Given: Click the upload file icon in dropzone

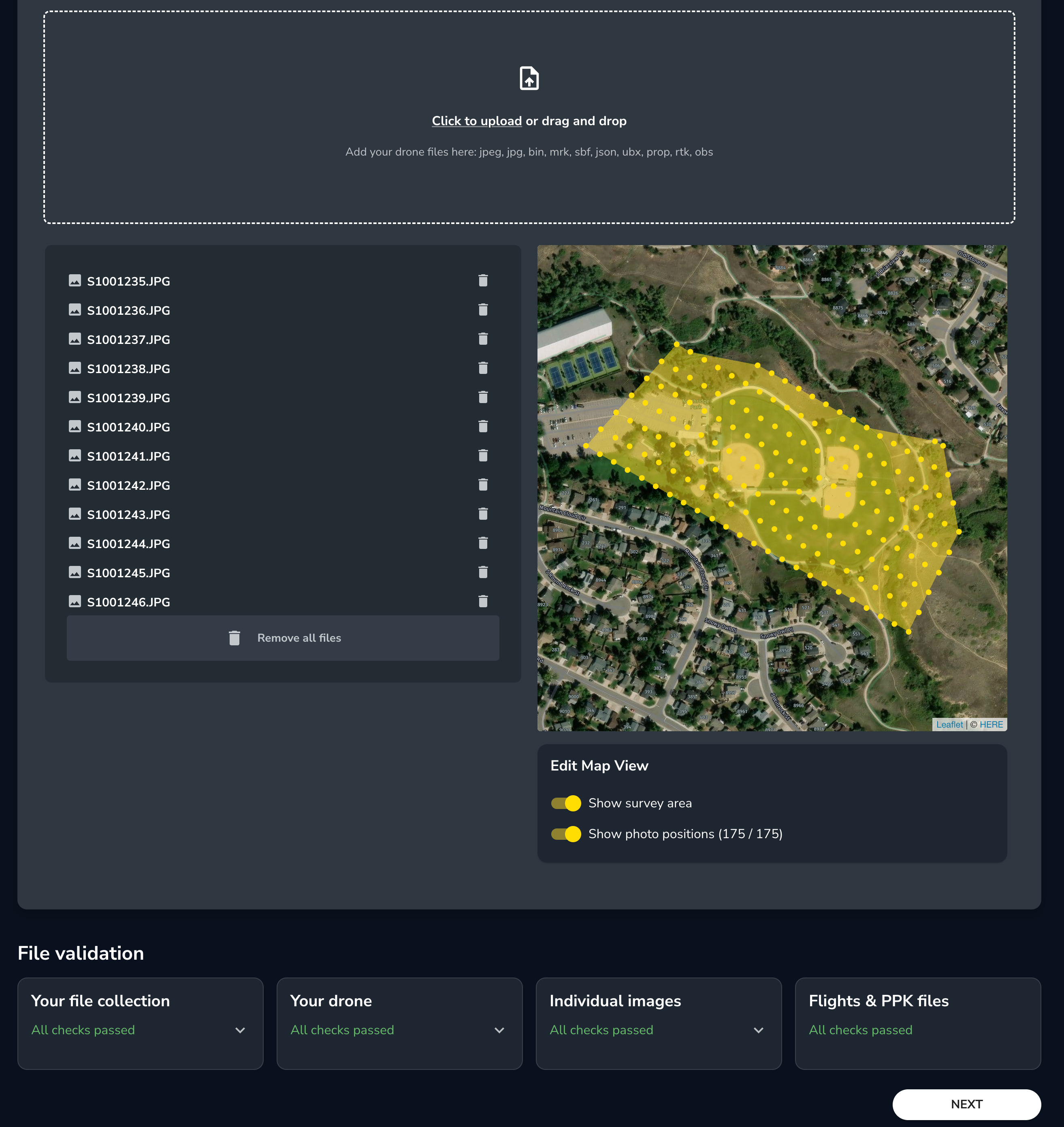Looking at the screenshot, I should [x=529, y=78].
